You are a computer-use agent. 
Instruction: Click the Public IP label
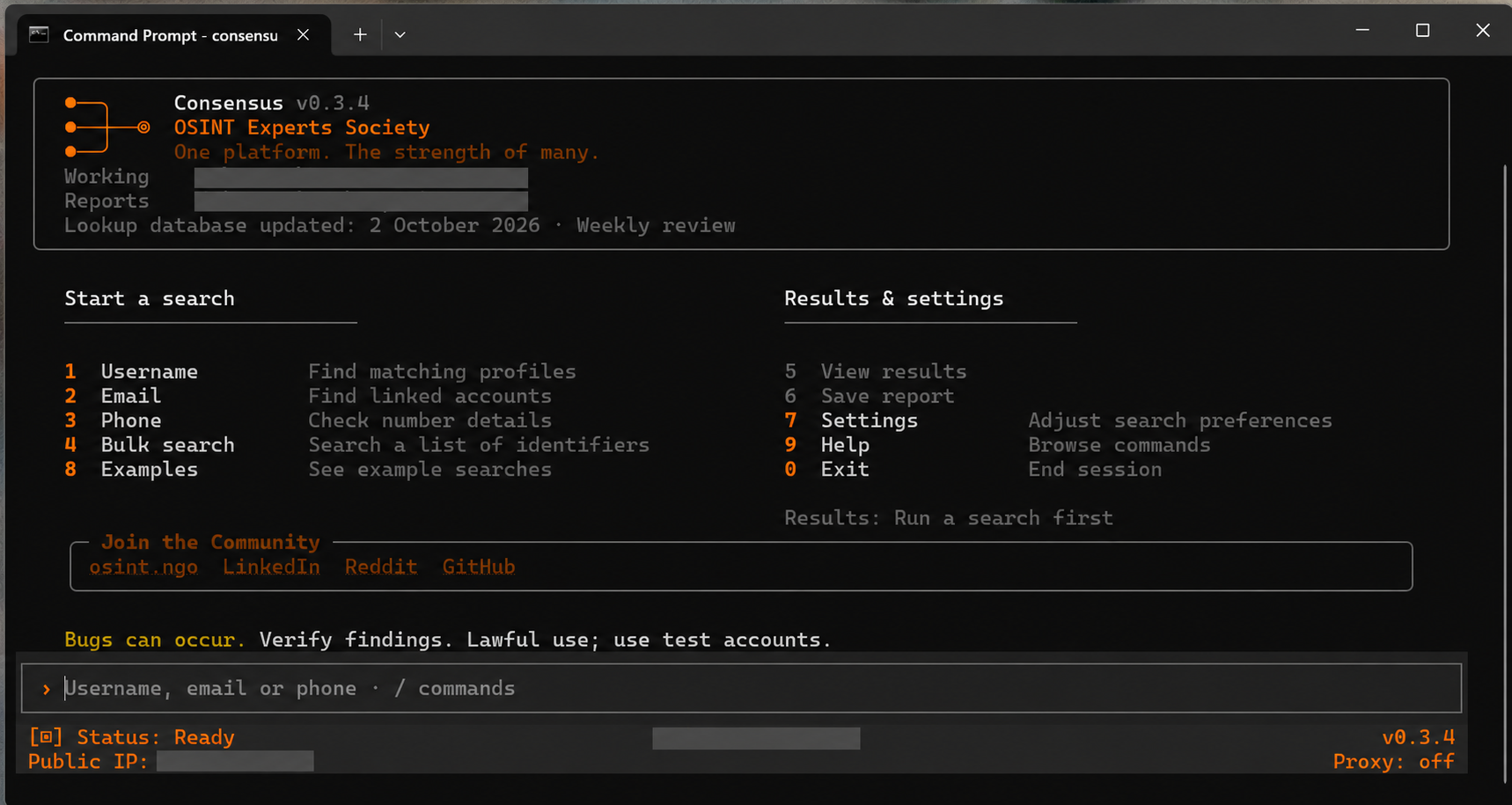[88, 762]
